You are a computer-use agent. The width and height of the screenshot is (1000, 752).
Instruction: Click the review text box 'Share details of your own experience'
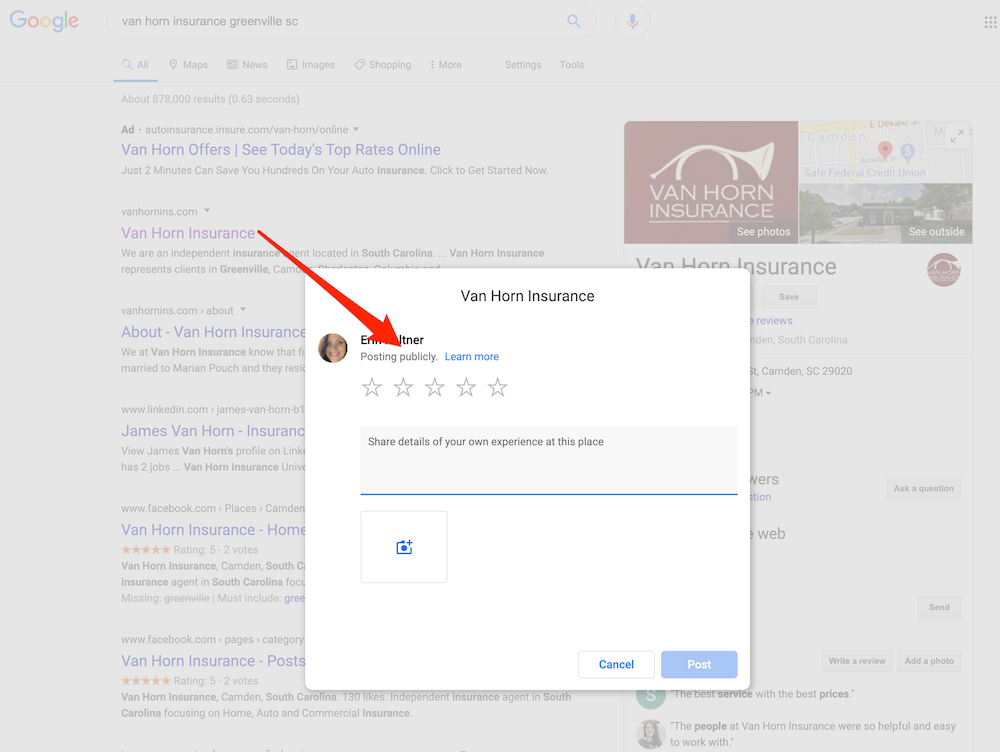click(548, 460)
